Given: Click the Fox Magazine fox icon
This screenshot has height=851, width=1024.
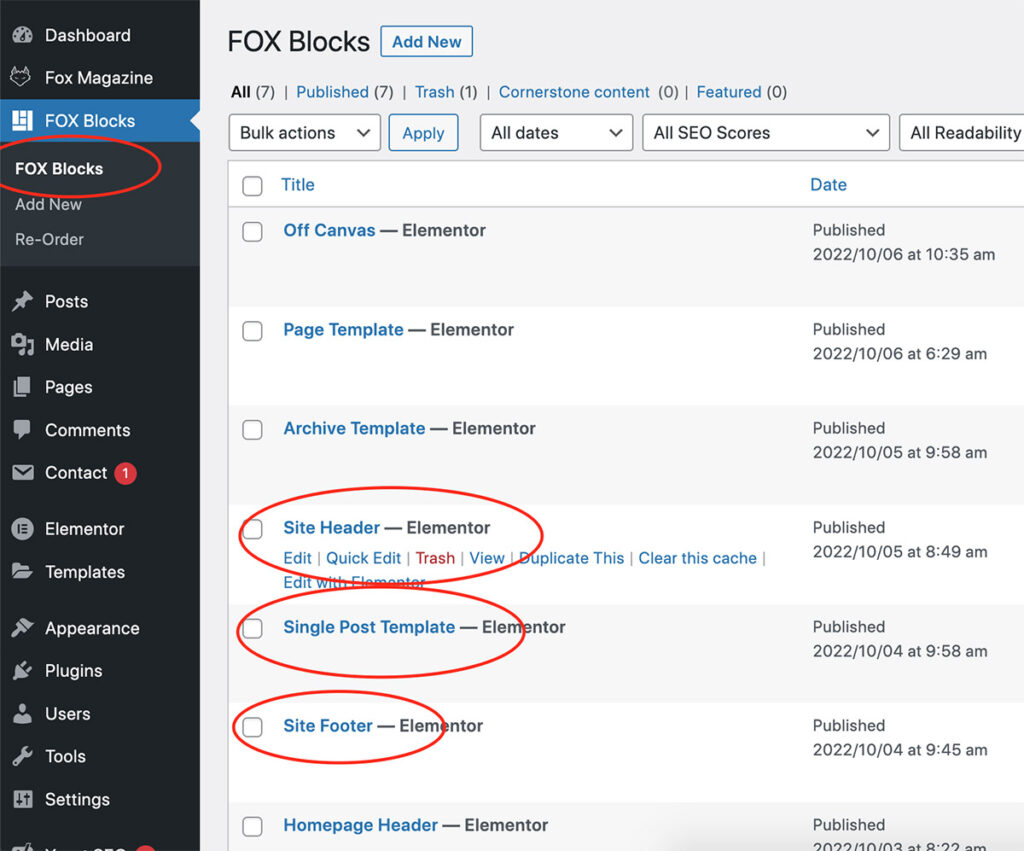Looking at the screenshot, I should (21, 77).
